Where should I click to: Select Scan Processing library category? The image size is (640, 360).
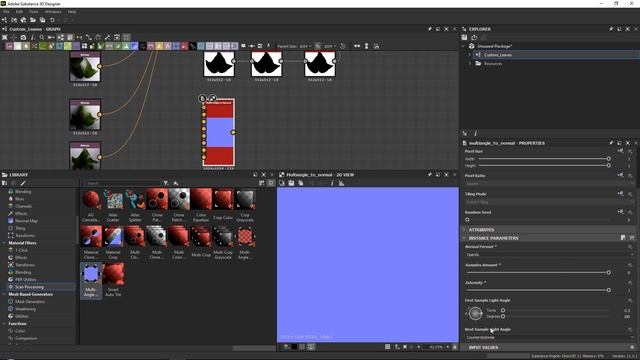click(29, 287)
